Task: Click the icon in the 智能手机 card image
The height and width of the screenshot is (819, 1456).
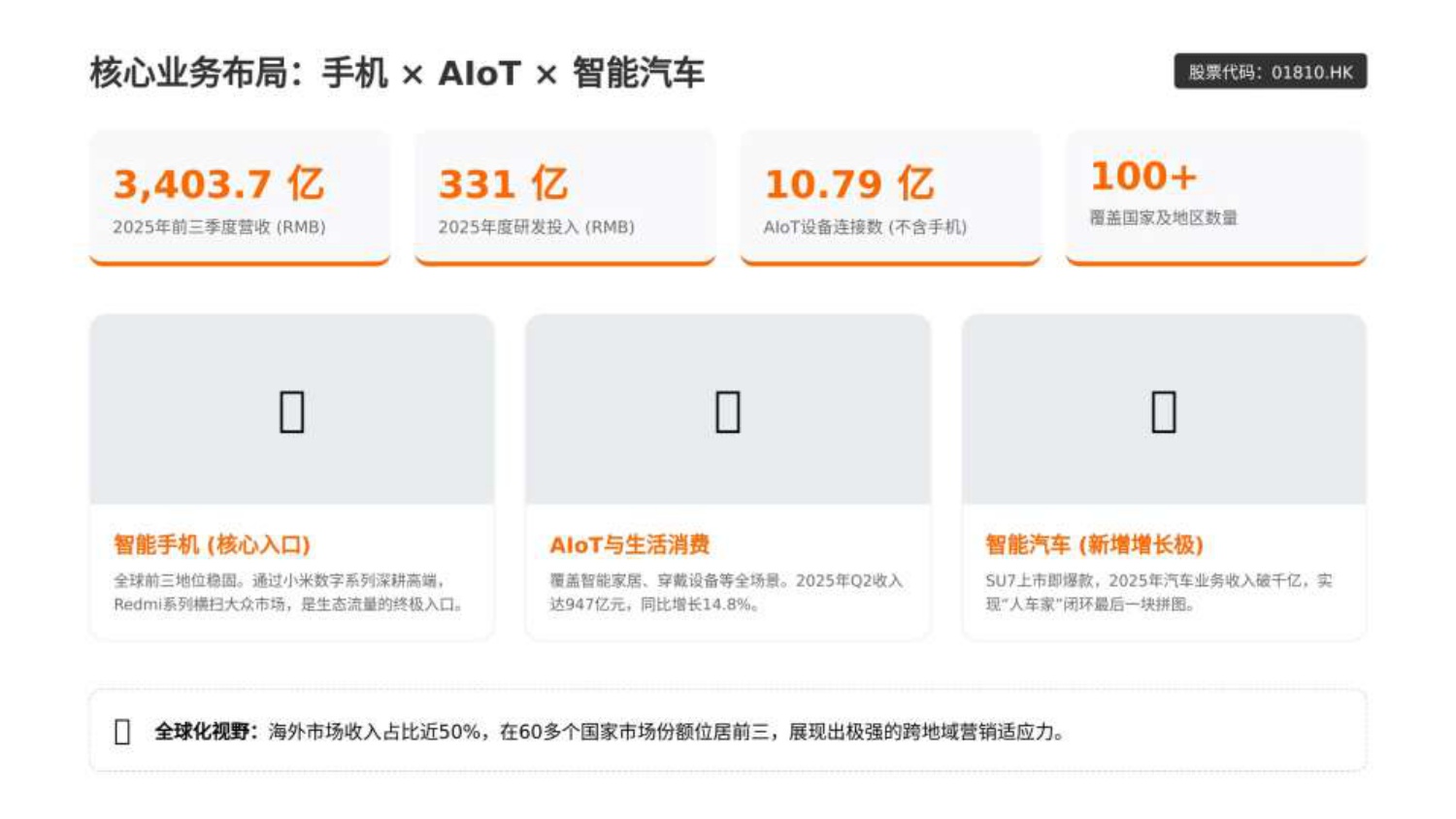Action: coord(291,411)
